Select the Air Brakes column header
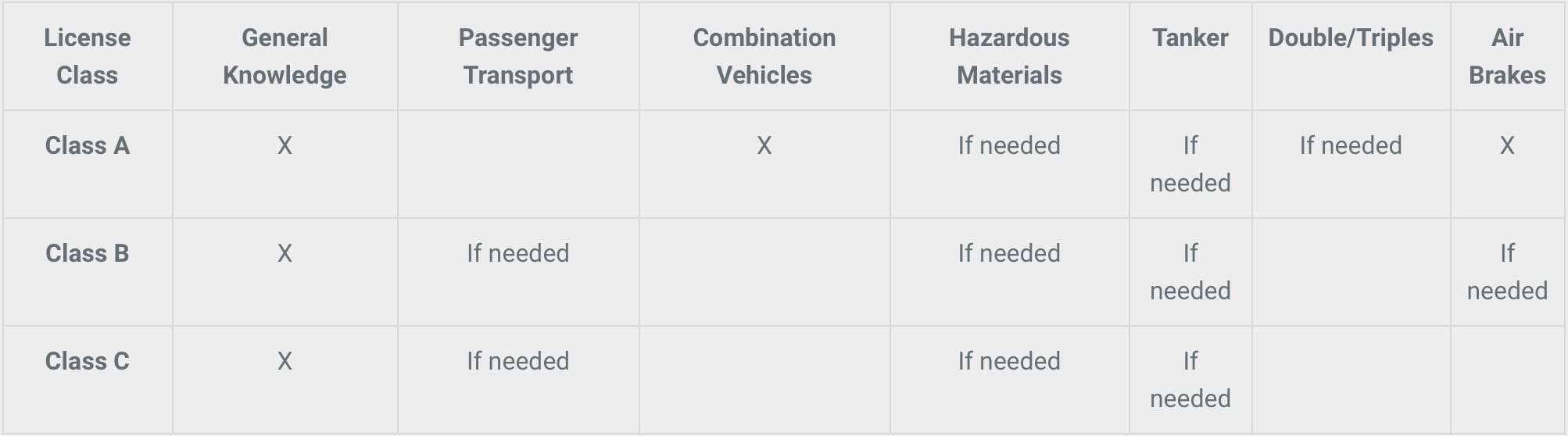Screen dimensions: 1568x436 pyautogui.click(x=1507, y=56)
